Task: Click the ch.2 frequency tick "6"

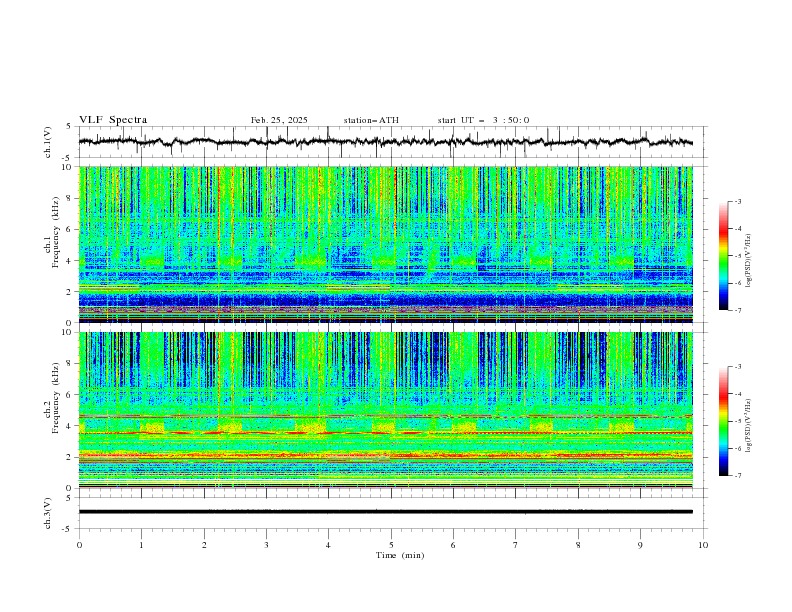Action: (71, 395)
